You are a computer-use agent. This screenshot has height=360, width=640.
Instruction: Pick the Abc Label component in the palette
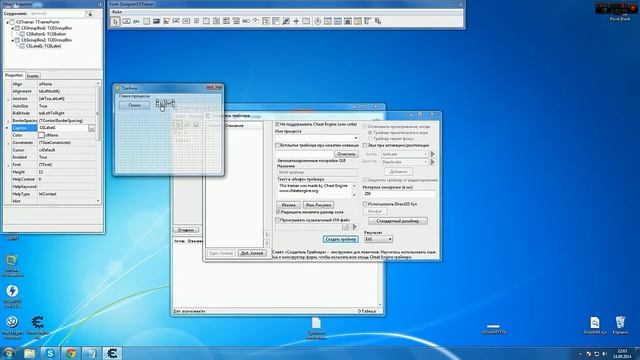(136, 21)
